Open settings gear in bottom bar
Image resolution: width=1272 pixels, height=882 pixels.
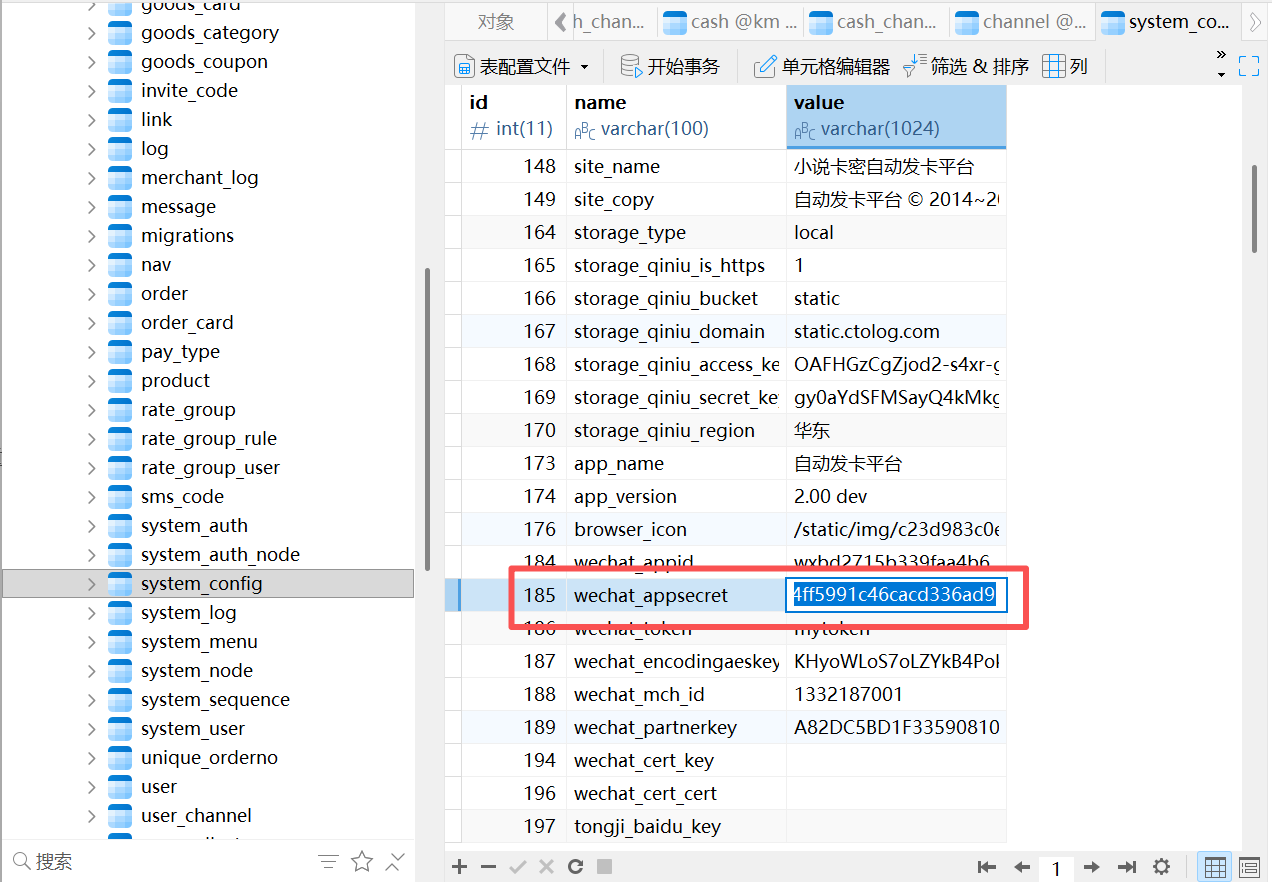1161,867
